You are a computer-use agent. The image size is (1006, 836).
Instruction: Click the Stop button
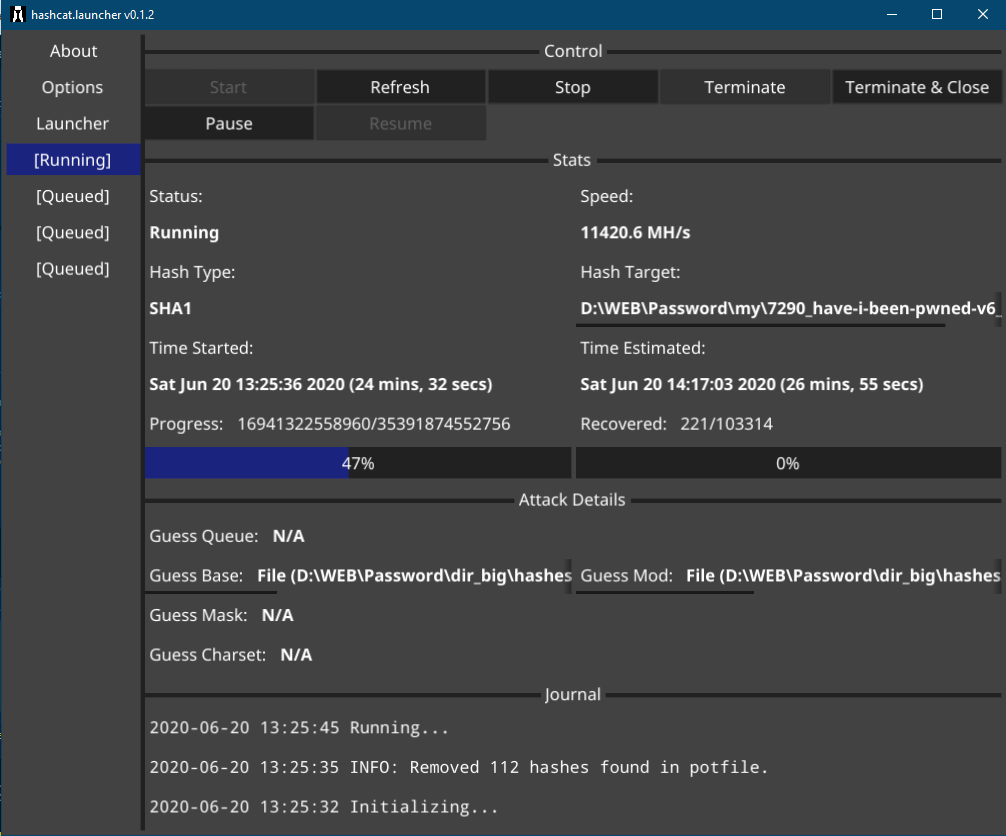tap(572, 87)
